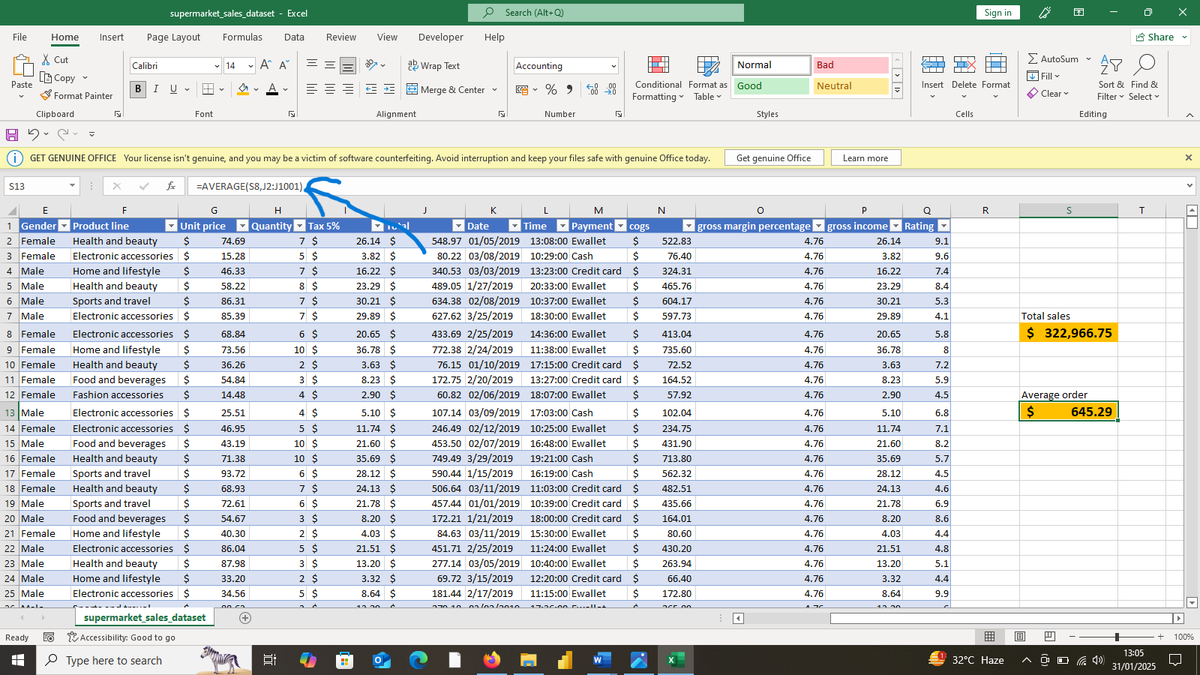The image size is (1200, 675).
Task: Click the Orientation text angle icon
Action: point(370,65)
